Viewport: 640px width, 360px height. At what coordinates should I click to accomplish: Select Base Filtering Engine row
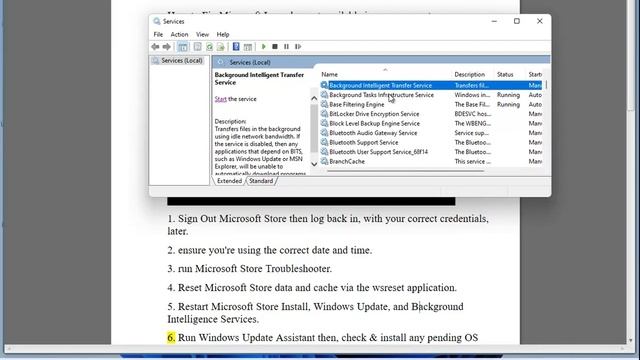(431, 104)
